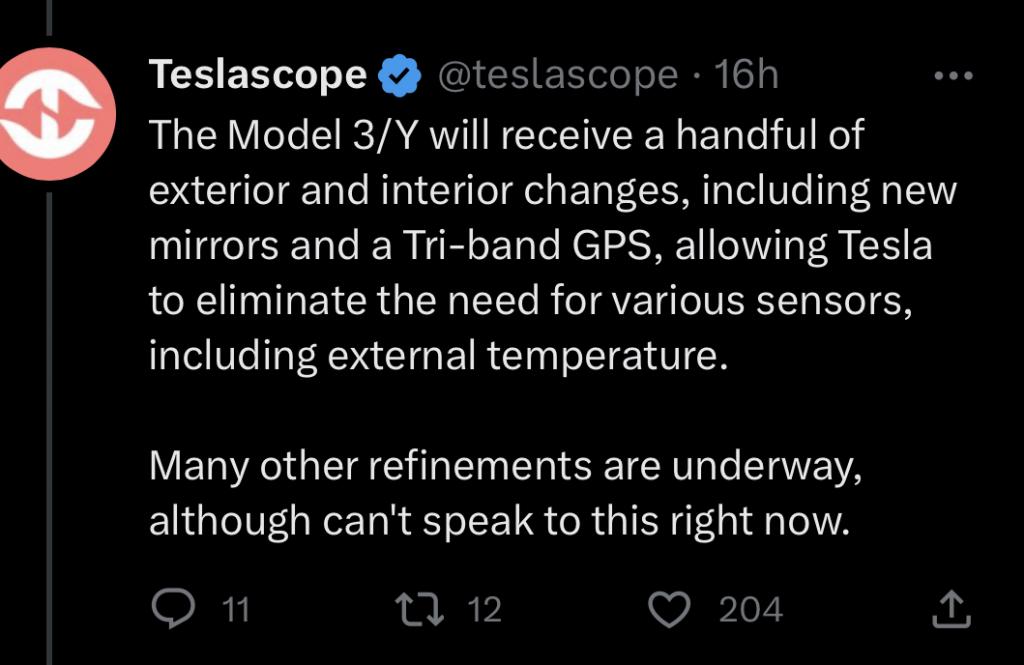
Task: Click the line "including external temperature."
Action: tap(434, 356)
